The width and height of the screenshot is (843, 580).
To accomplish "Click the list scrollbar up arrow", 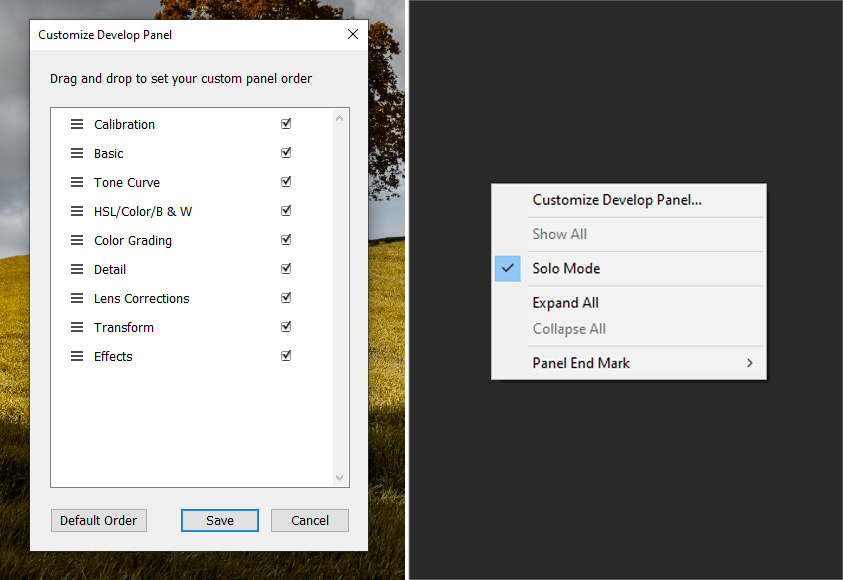I will [x=339, y=118].
